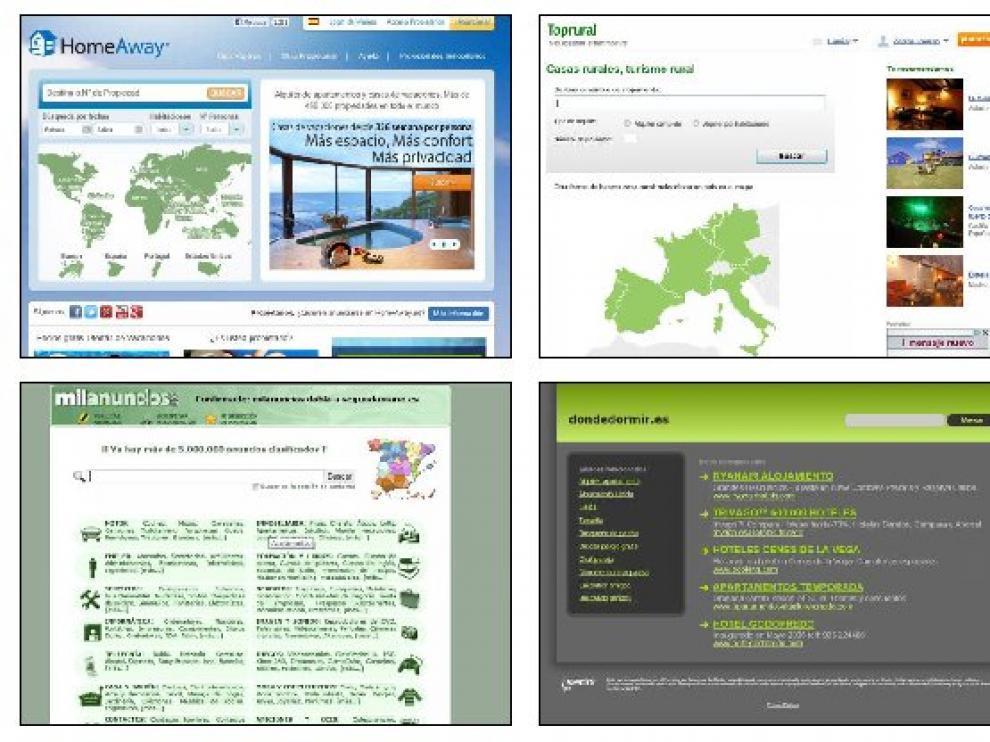Click the Toprural logo

571,30
